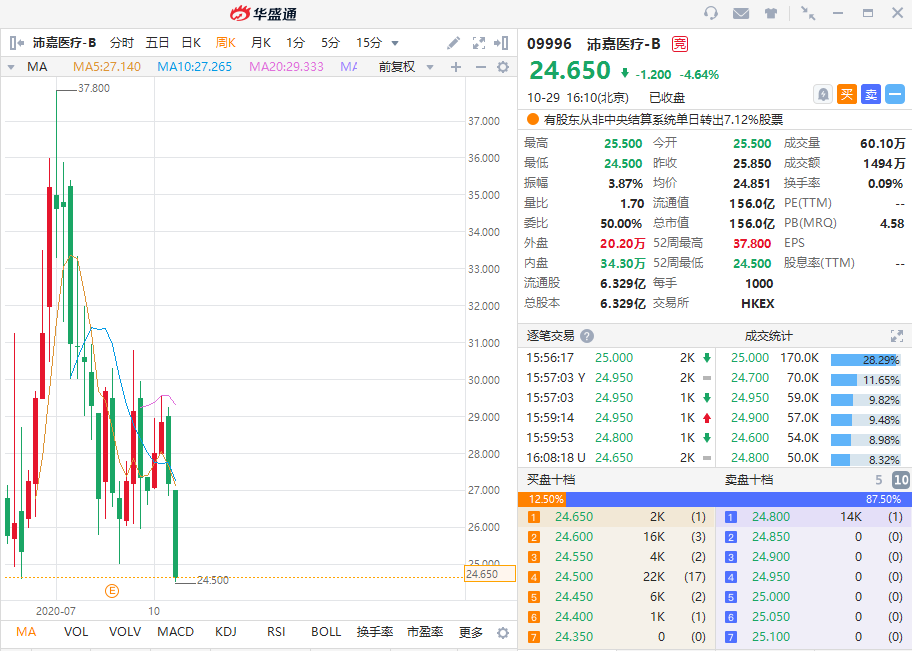This screenshot has height=651, width=912.
Task: Remove stock from watchlist minus button
Action: 895,94
